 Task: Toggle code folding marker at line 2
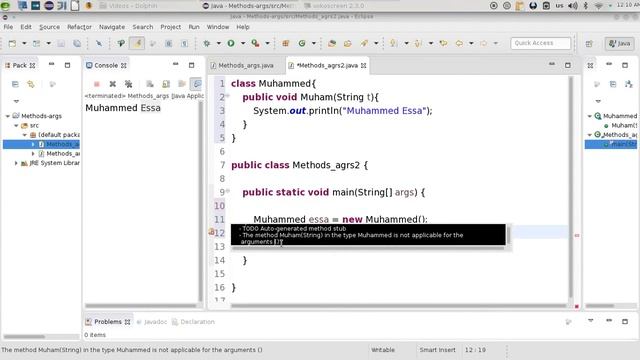click(228, 96)
